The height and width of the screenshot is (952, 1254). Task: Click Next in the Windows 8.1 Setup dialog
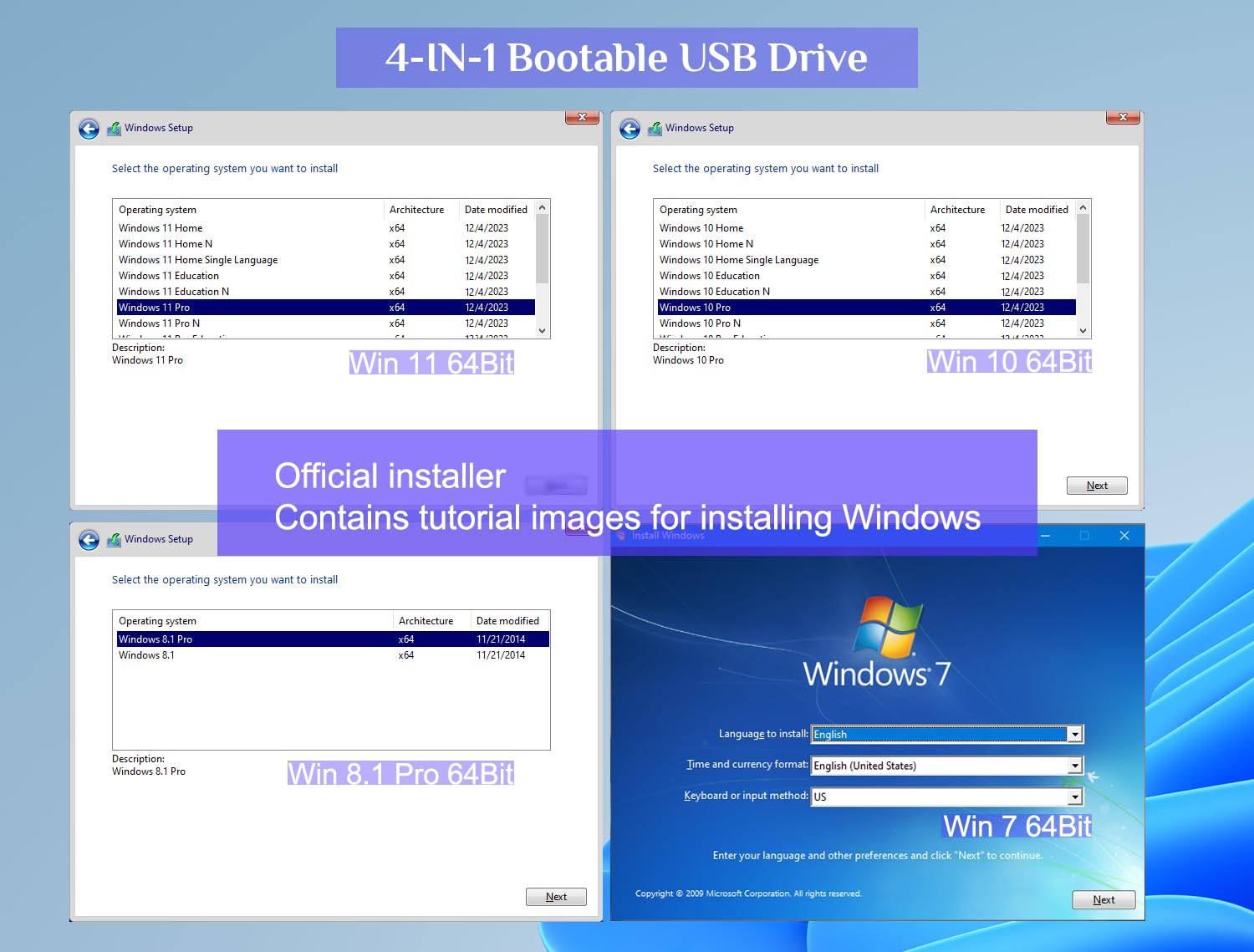tap(556, 896)
